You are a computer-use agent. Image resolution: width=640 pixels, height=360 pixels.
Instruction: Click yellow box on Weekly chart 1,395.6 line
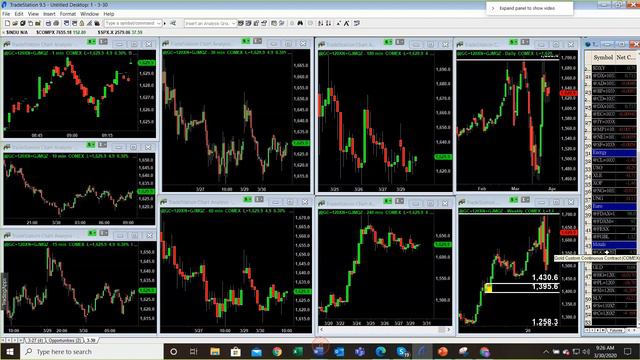488,288
